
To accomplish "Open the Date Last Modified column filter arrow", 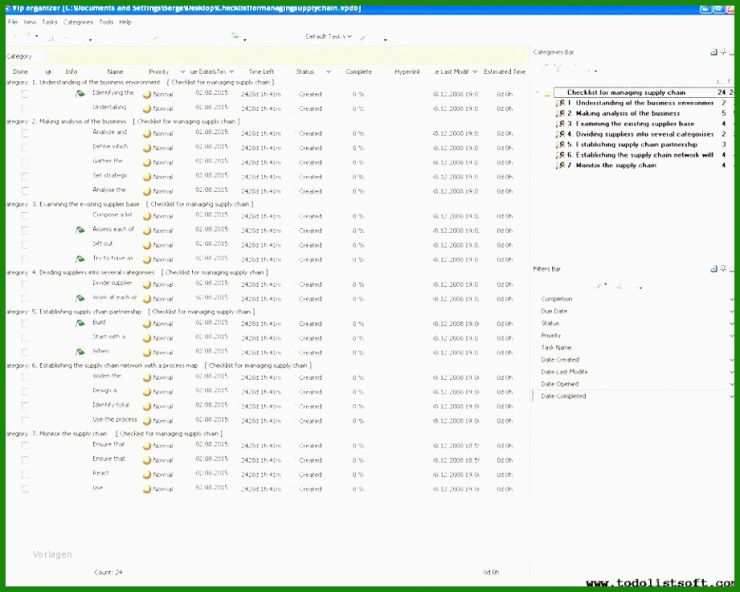I will point(475,72).
